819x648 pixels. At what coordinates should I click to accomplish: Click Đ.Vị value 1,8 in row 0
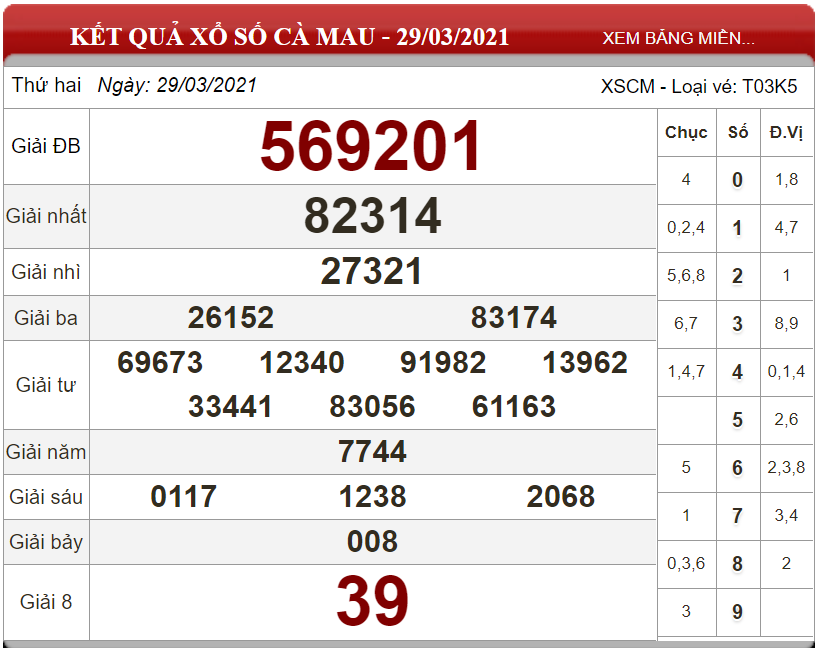(x=786, y=180)
